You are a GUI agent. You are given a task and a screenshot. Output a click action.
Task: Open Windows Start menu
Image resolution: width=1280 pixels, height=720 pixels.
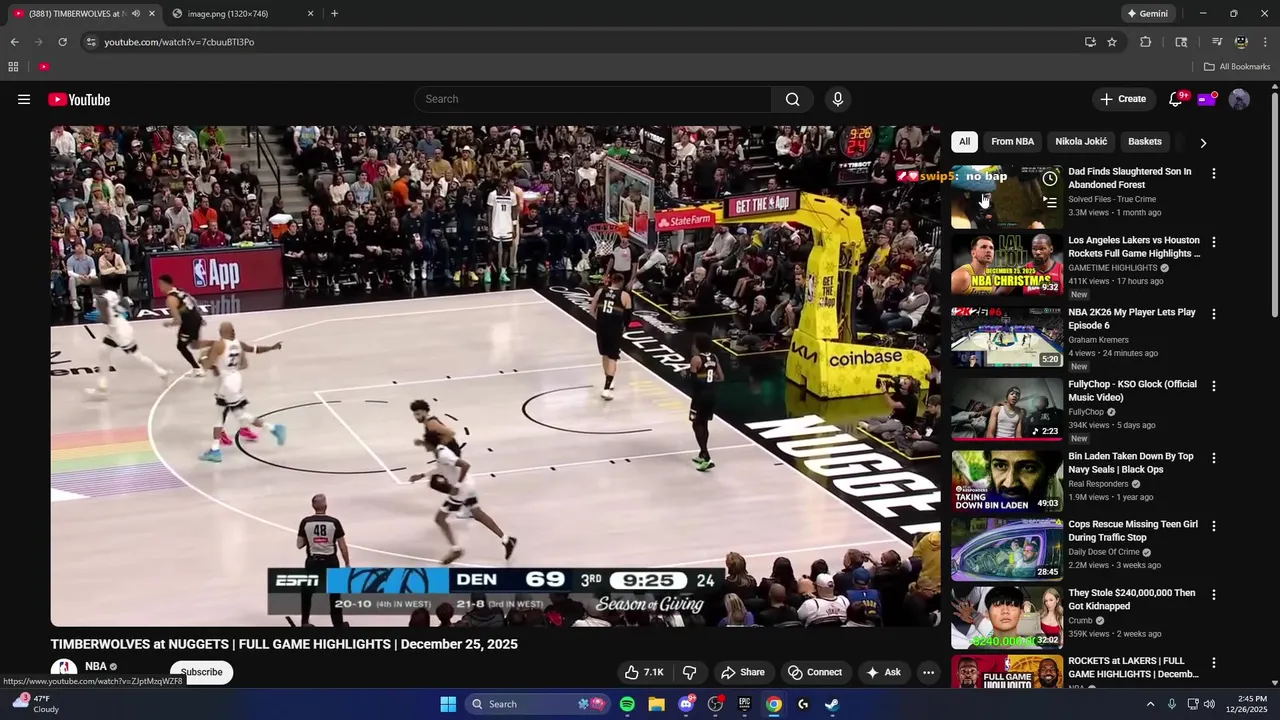pyautogui.click(x=448, y=704)
